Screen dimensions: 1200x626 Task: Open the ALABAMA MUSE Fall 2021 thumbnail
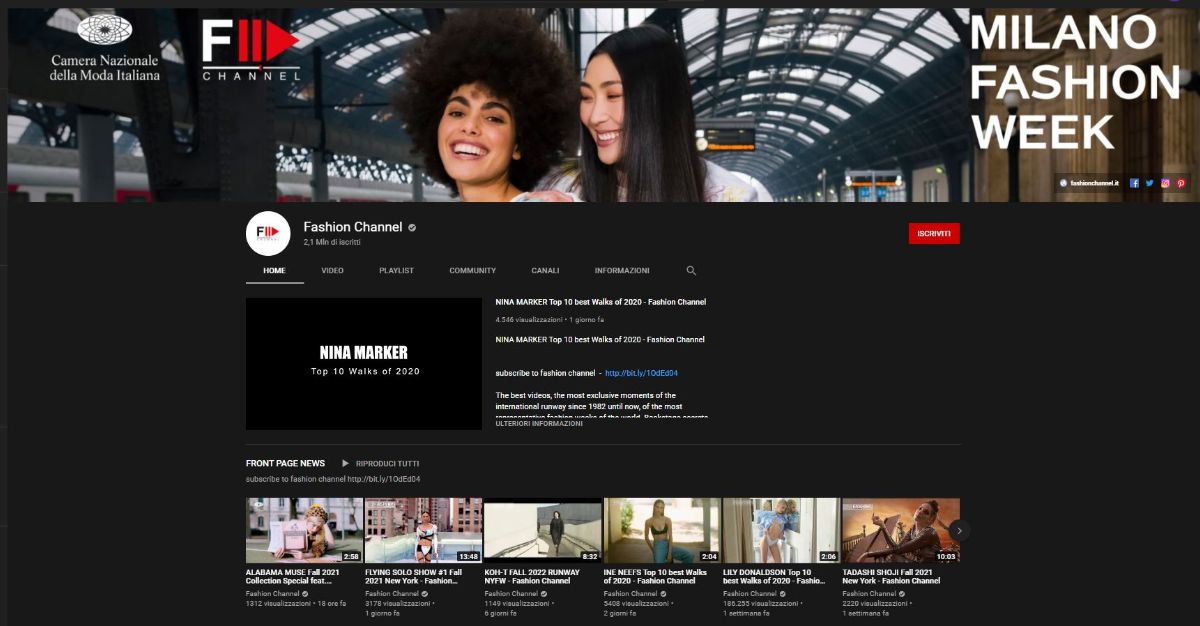(x=304, y=530)
